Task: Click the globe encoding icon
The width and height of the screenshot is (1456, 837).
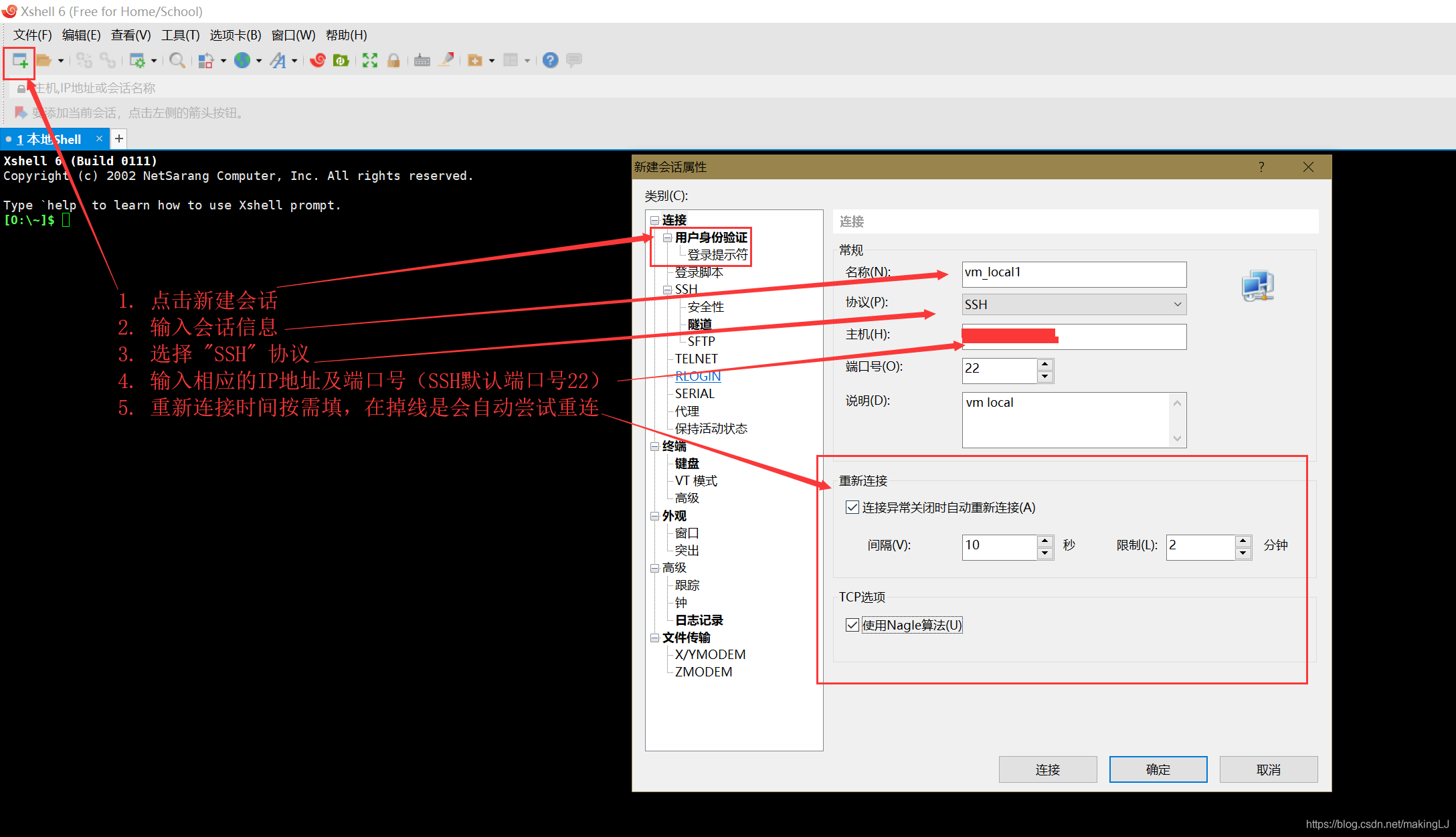Action: (242, 61)
